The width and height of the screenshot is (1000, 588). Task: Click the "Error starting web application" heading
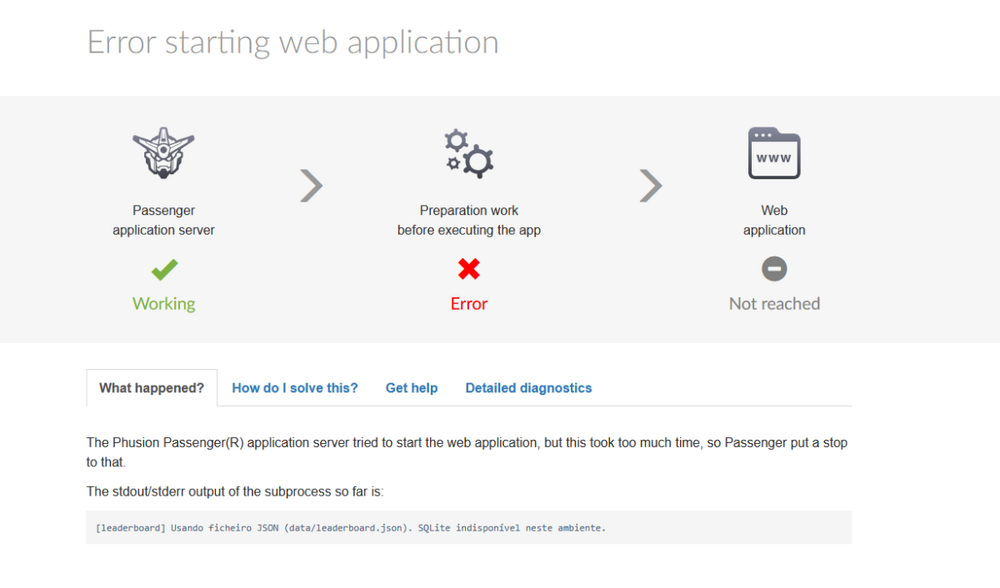[x=293, y=42]
